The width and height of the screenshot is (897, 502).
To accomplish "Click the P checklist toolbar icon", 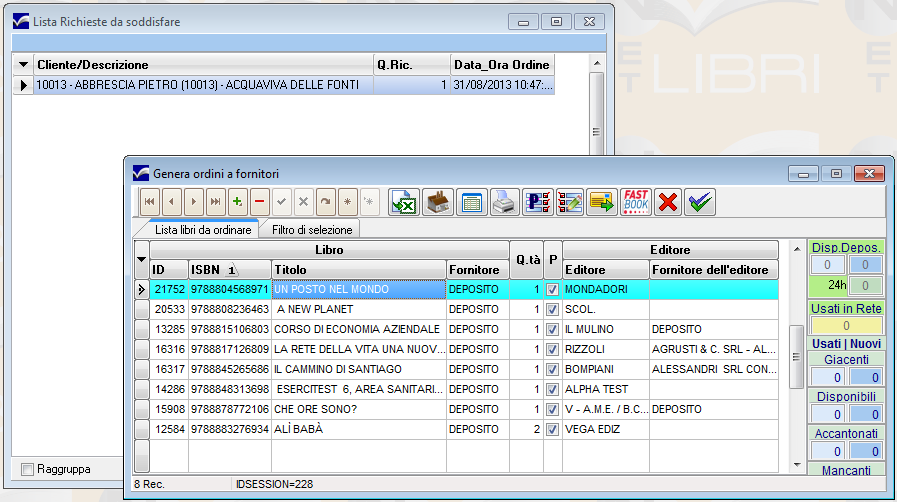I will [x=537, y=202].
